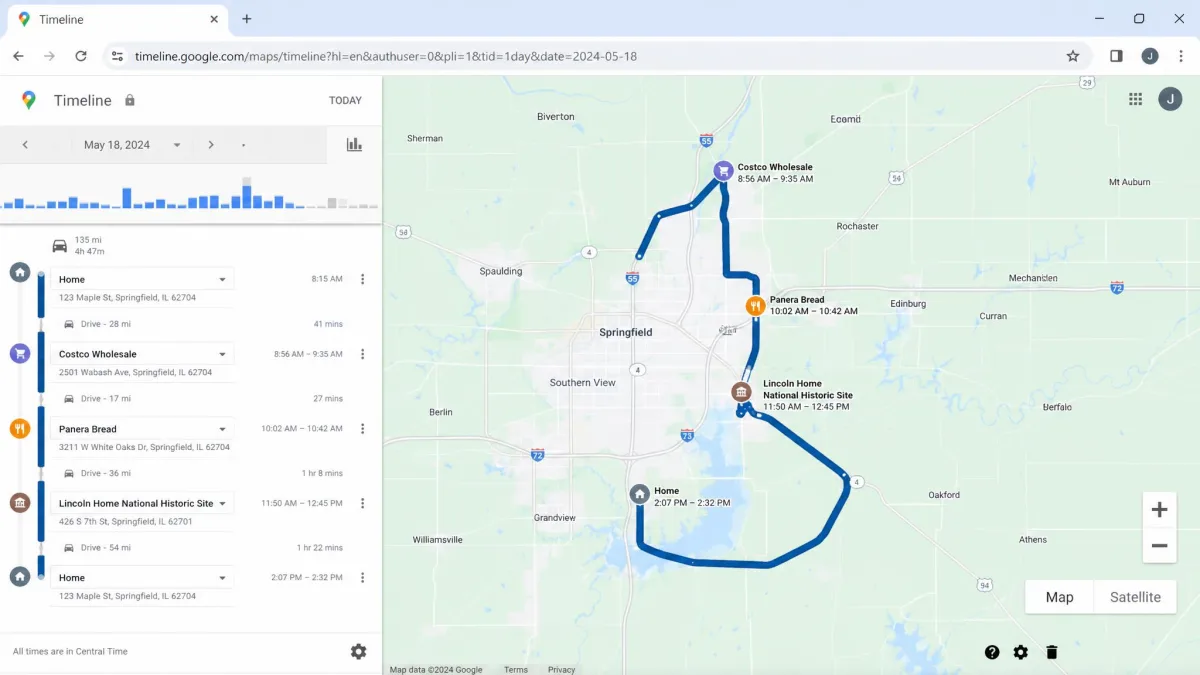
Task: Click the Panera Bread restaurant timeline icon
Action: [19, 429]
